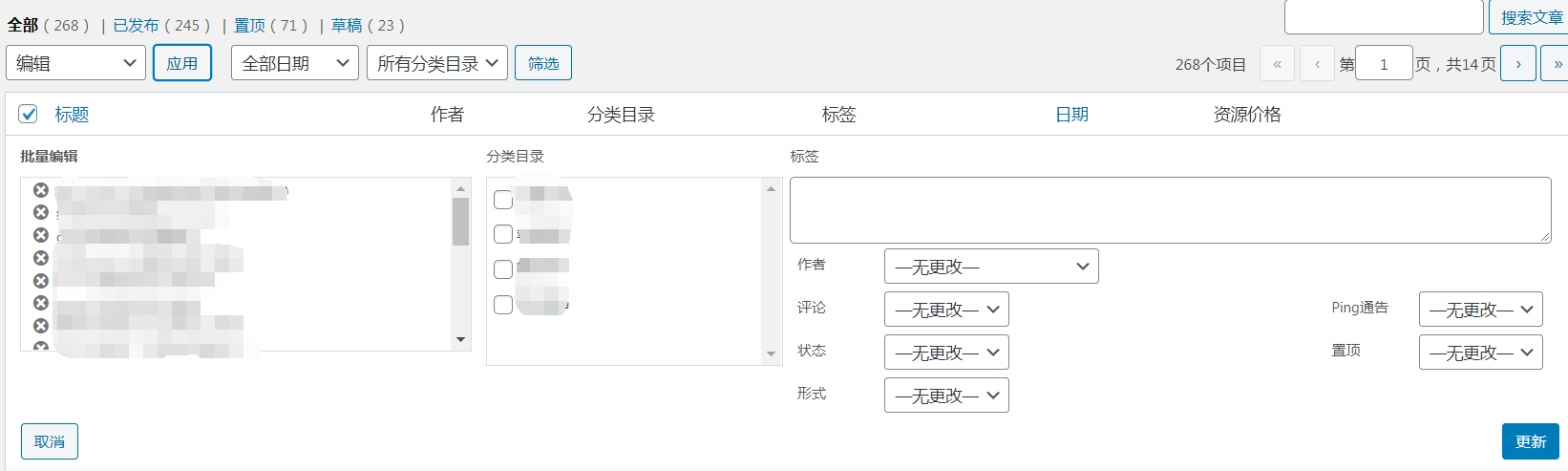This screenshot has height=471, width=1568.
Task: Click the 筛选 filter button
Action: 543,63
